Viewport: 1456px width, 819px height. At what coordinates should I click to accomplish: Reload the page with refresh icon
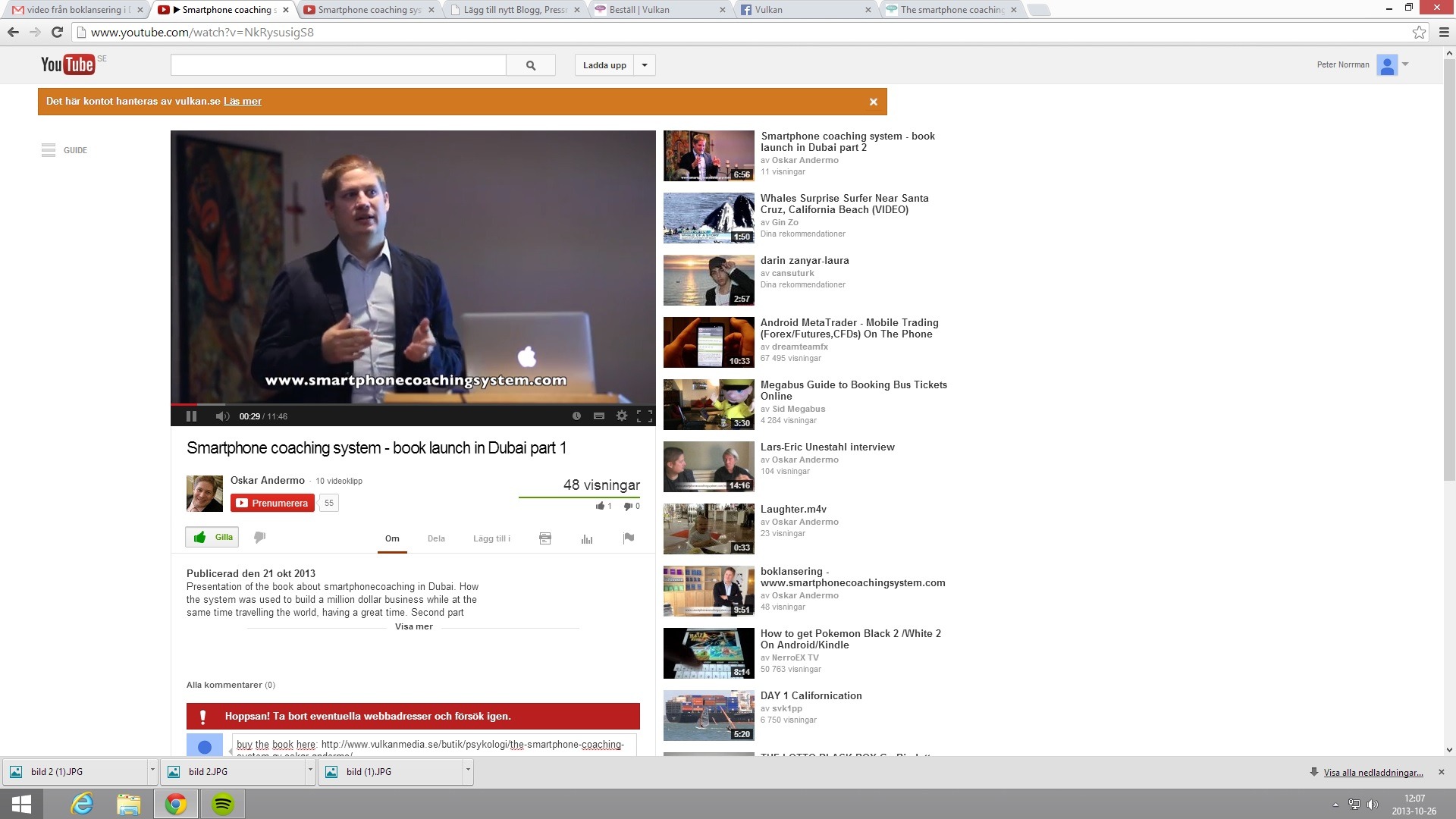tap(57, 32)
